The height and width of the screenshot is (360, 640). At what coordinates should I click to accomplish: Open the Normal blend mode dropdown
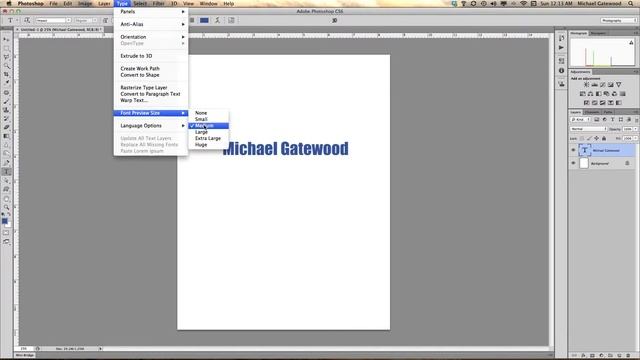click(589, 129)
